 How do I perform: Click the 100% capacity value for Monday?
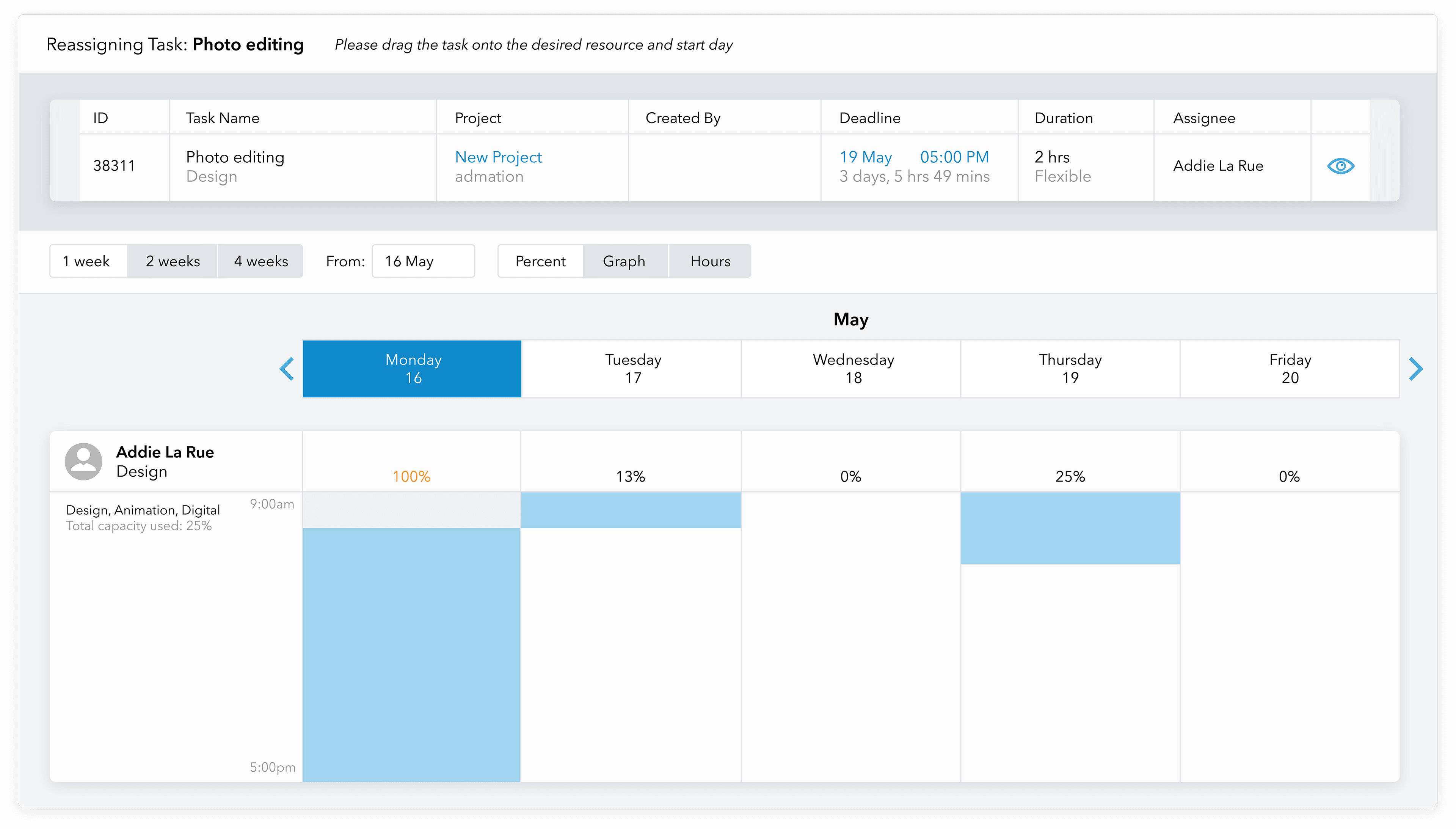point(411,476)
